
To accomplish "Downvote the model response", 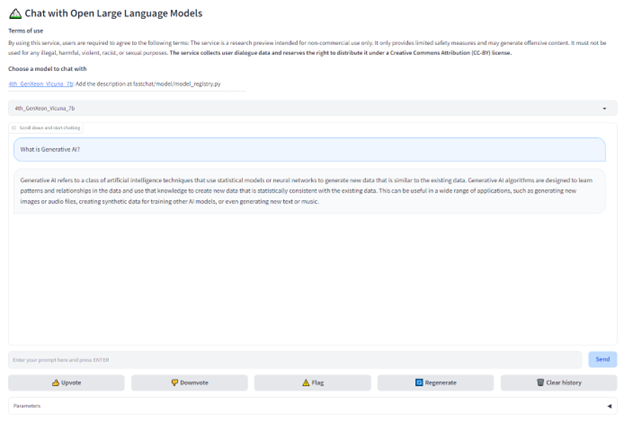I will [x=189, y=383].
